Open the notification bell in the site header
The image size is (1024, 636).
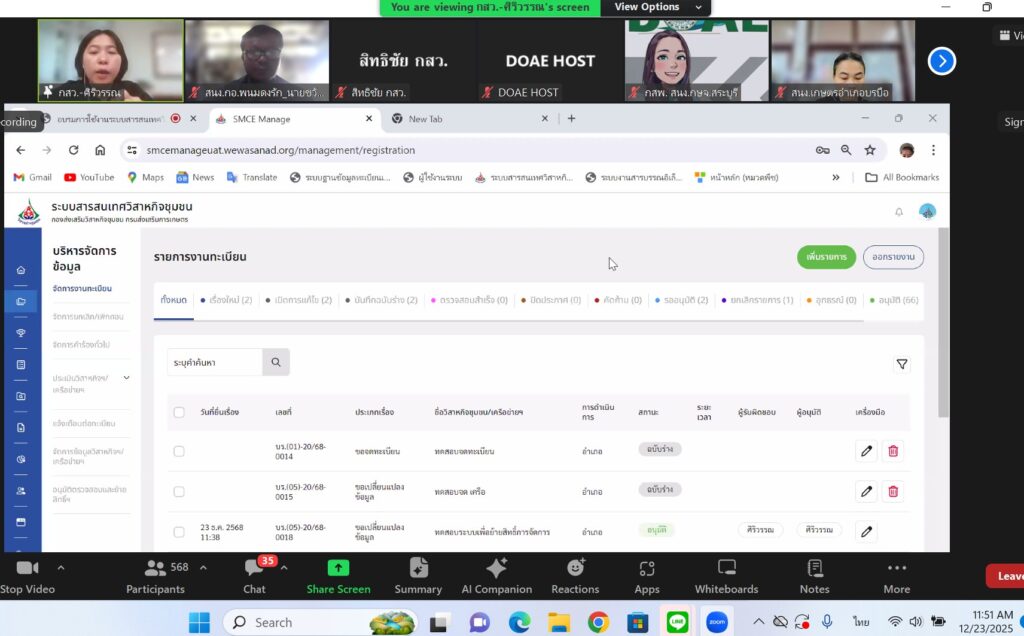click(x=898, y=212)
